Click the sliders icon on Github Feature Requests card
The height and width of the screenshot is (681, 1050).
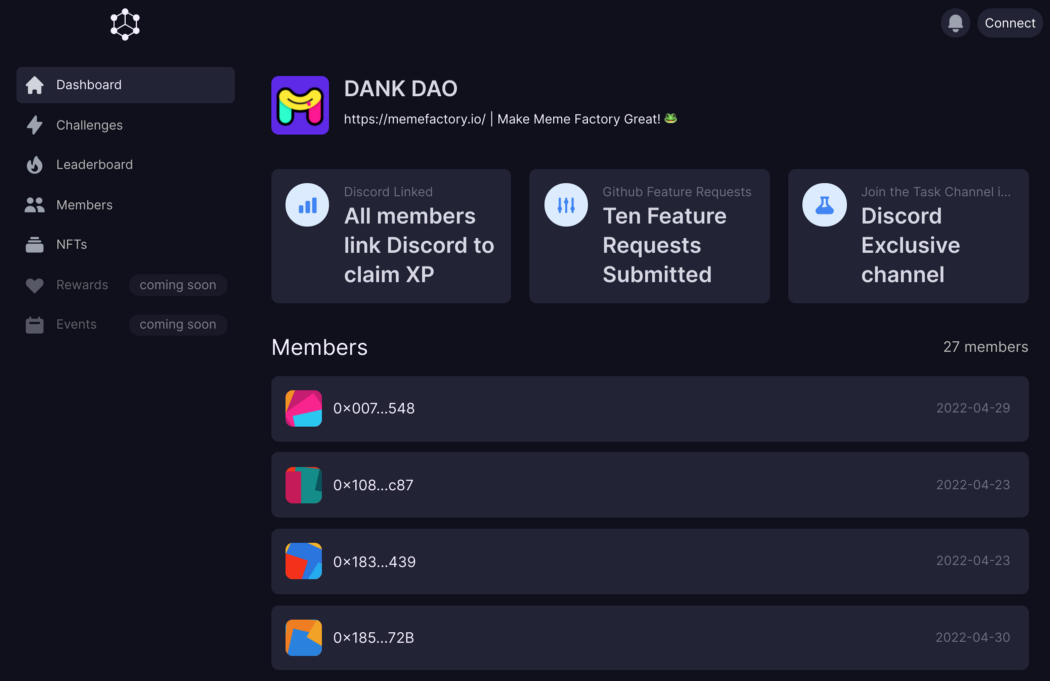(x=566, y=205)
